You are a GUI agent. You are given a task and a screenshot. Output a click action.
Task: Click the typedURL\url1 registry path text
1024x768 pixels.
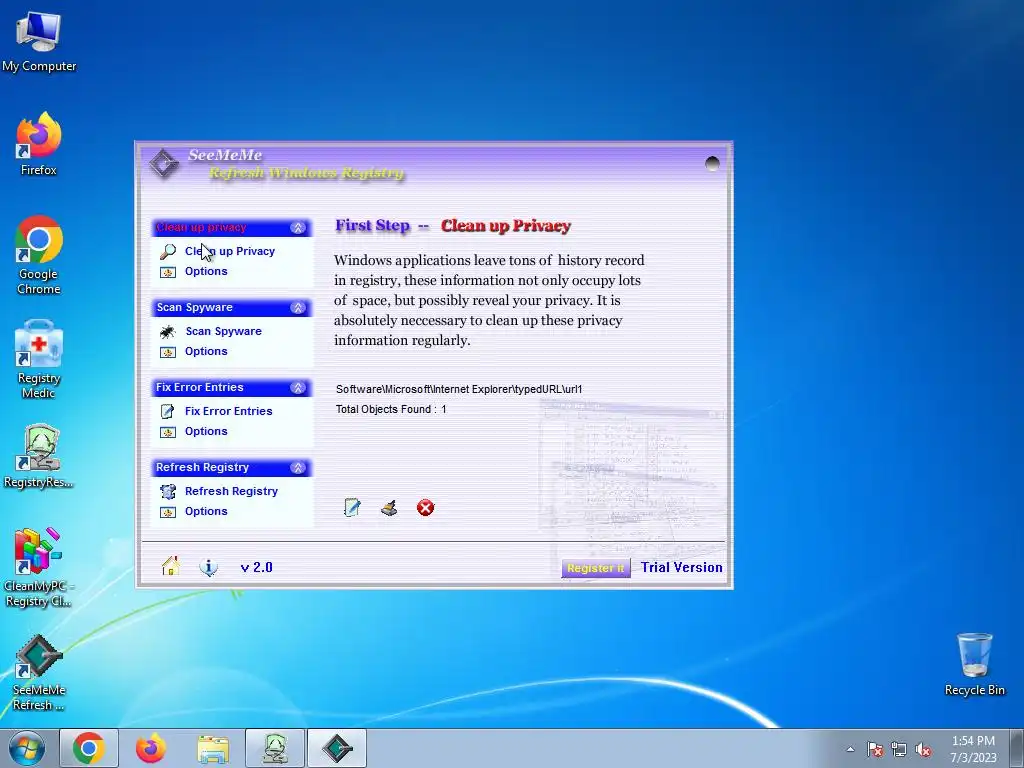(459, 389)
